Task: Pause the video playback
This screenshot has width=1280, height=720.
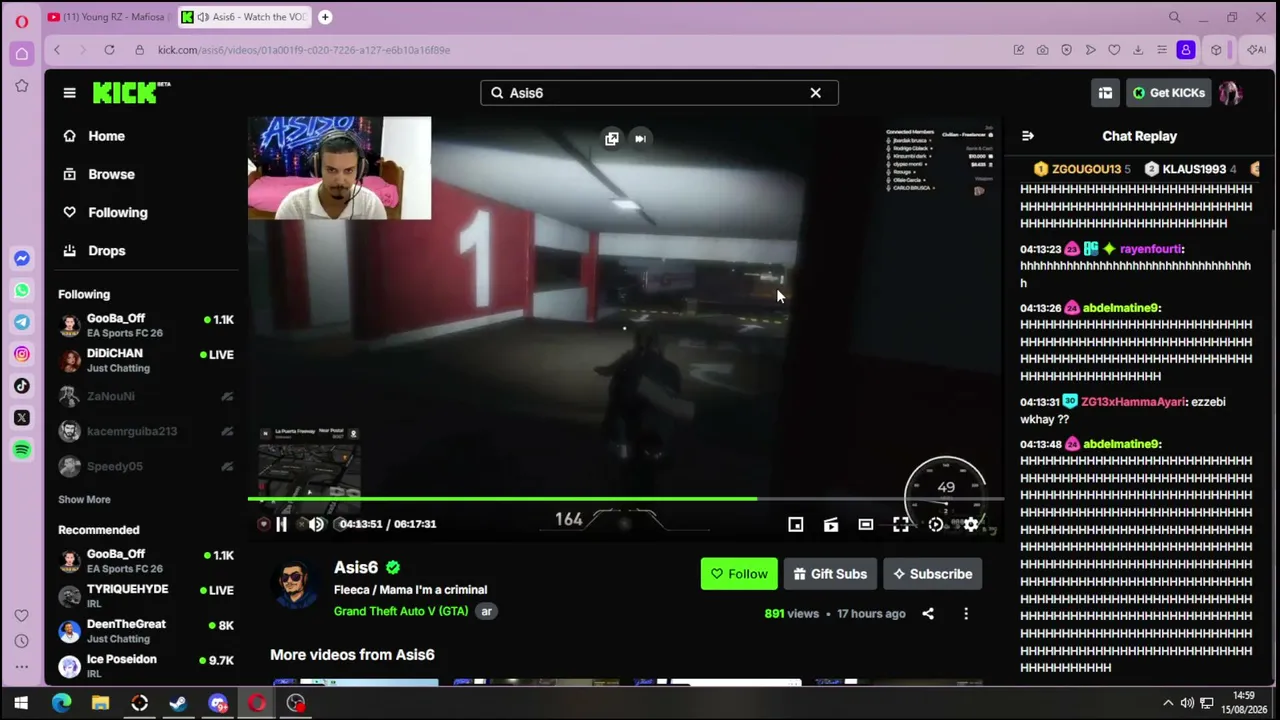Action: point(281,524)
